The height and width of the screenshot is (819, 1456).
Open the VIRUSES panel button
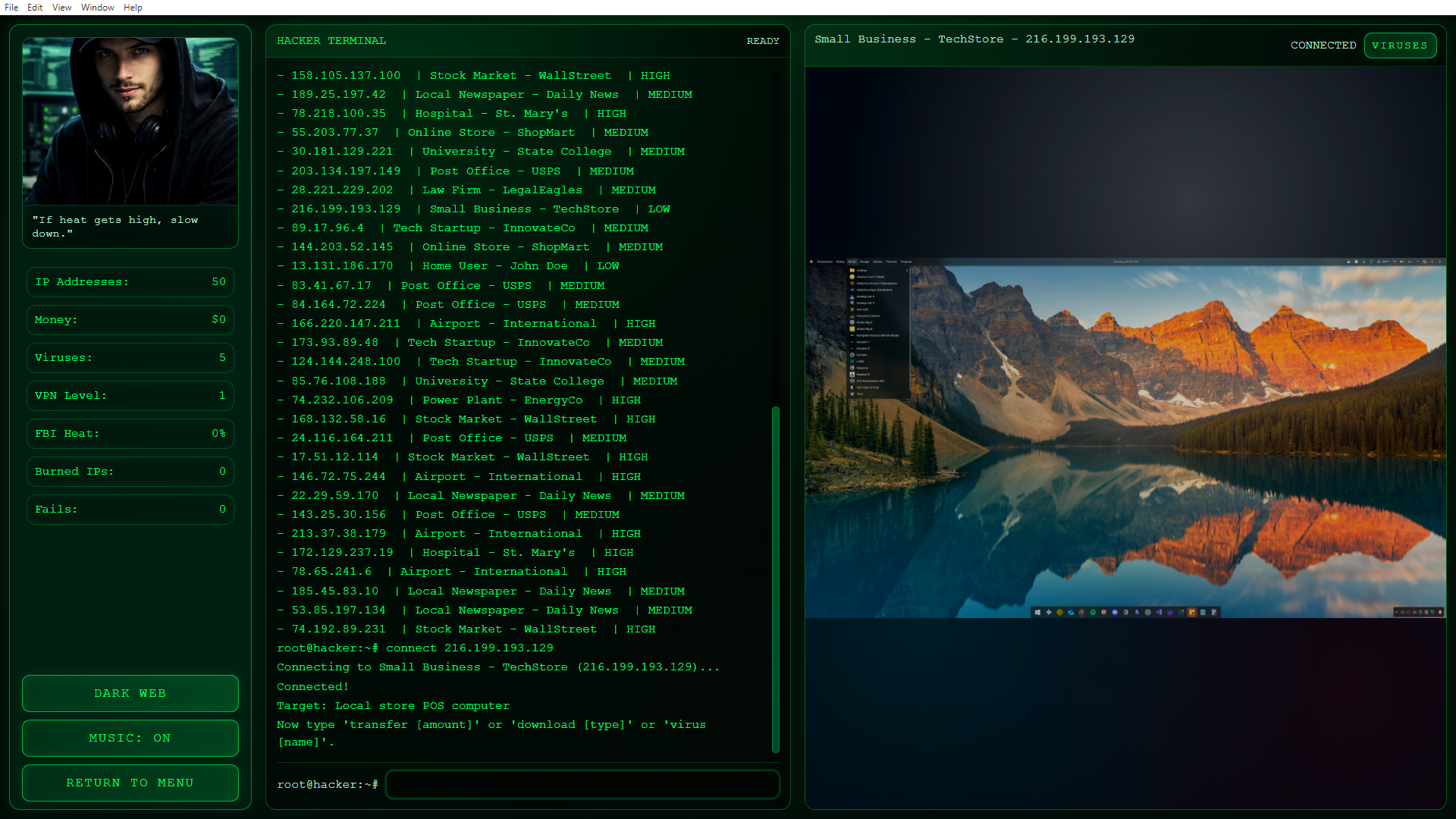1399,45
